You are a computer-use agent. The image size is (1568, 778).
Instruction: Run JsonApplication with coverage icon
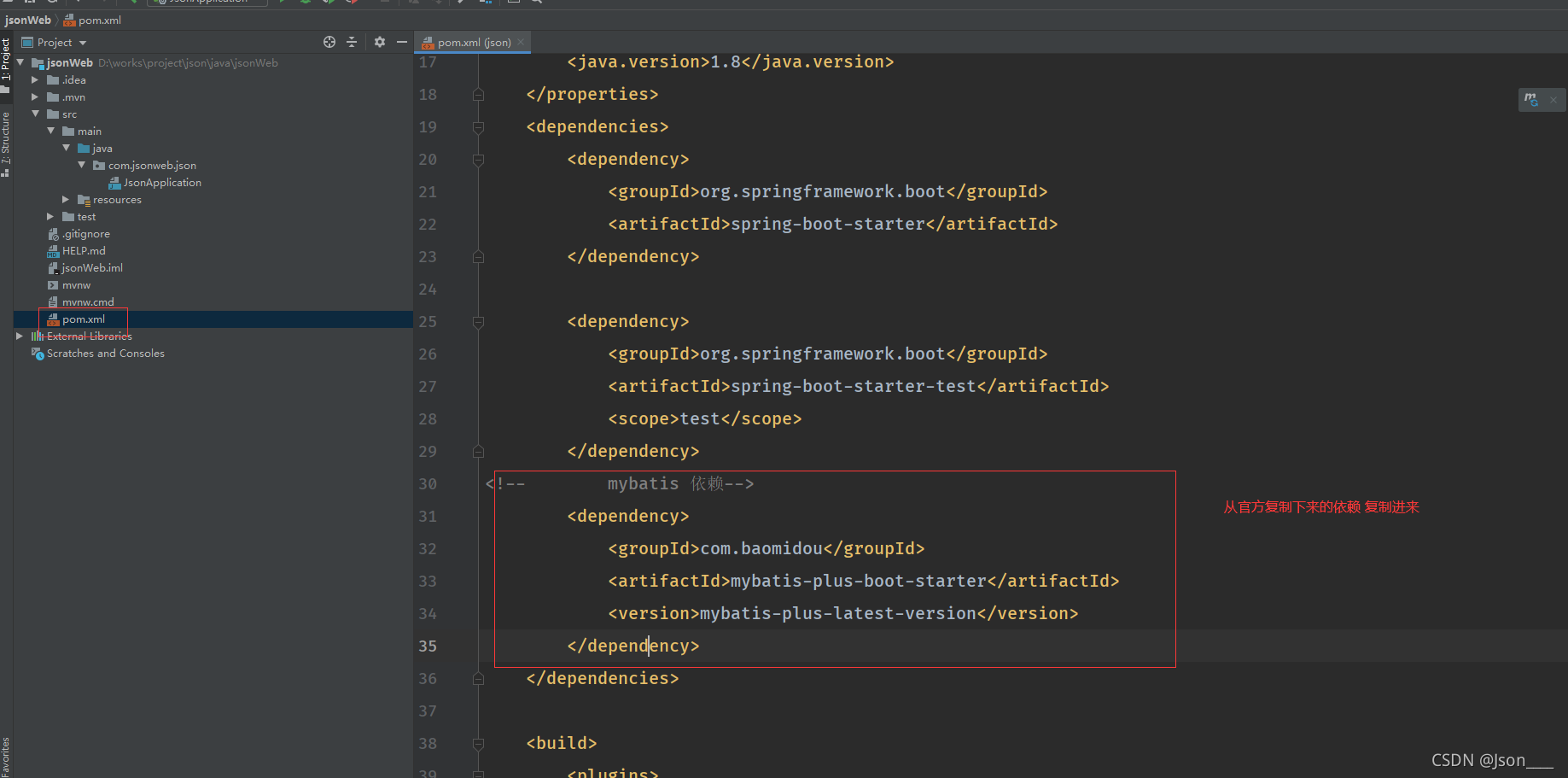(328, 3)
